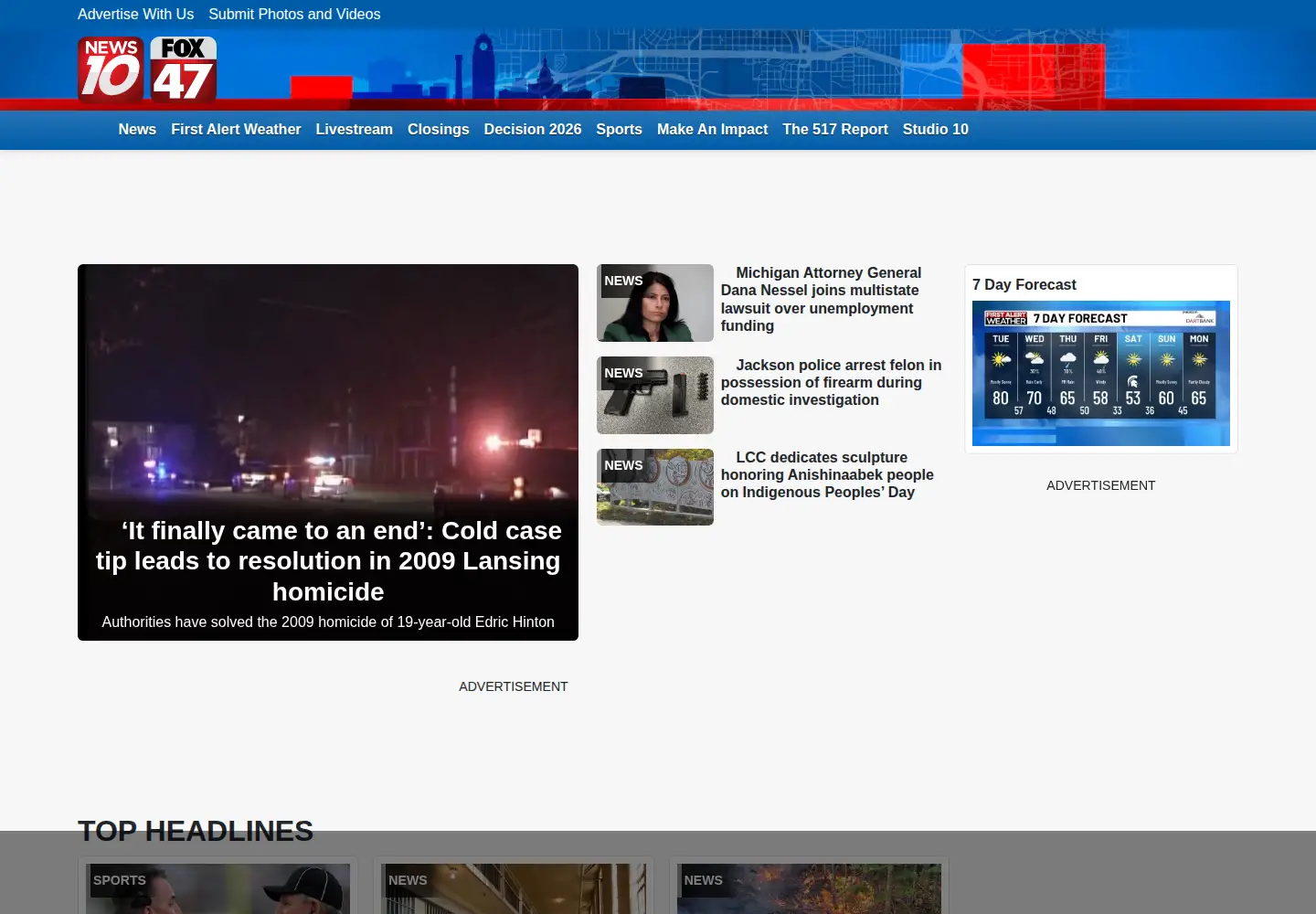Click the building interior News headline card

(514, 888)
